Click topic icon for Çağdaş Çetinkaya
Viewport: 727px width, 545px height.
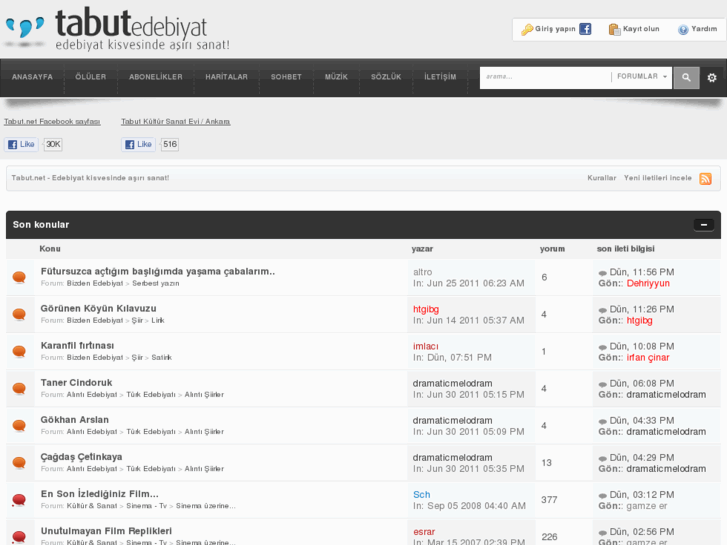pos(19,462)
